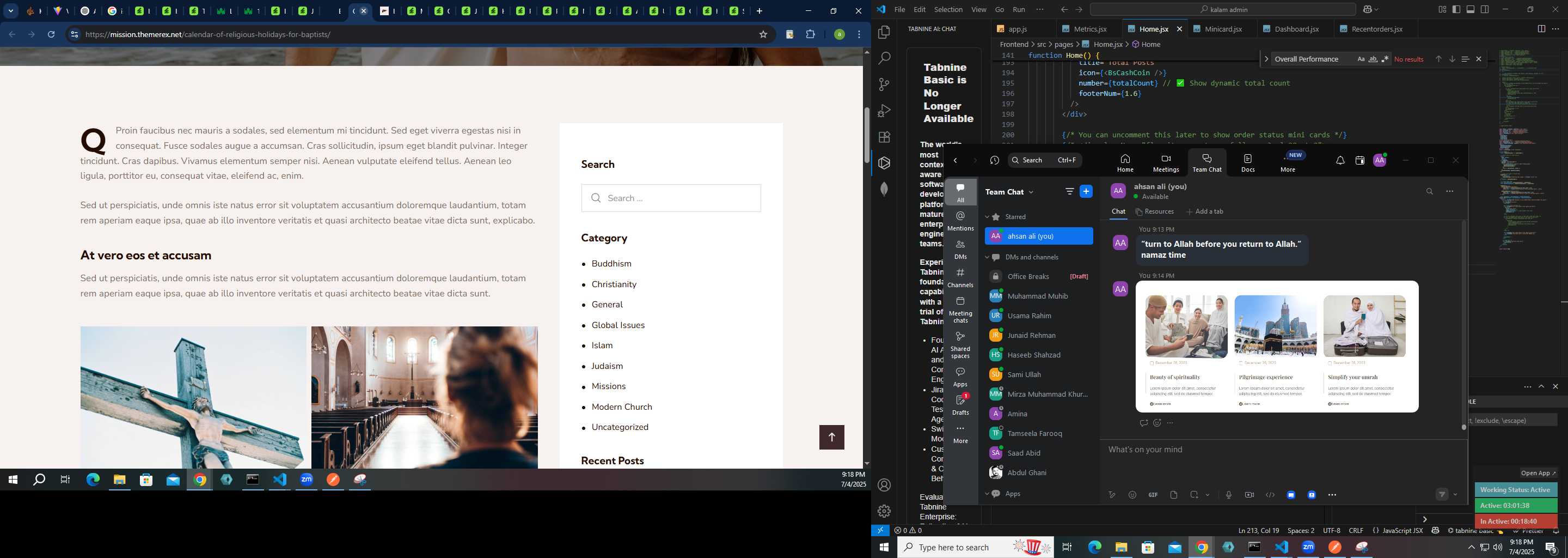Toggle Find in Selection button
1568x558 pixels.
(x=1465, y=59)
